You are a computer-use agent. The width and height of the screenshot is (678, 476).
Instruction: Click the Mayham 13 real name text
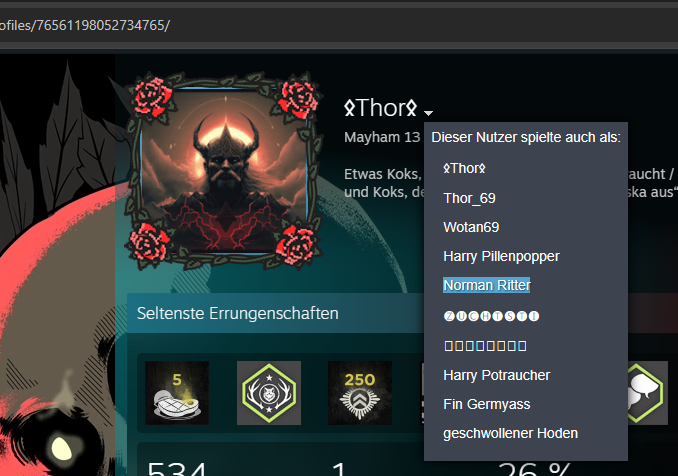[382, 137]
